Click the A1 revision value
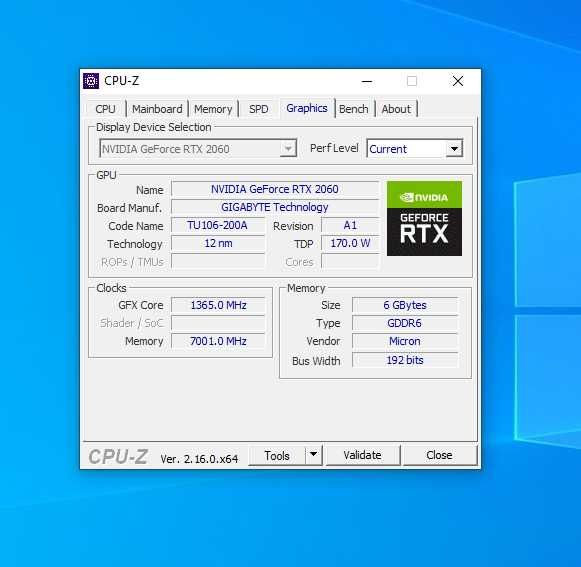 point(350,225)
